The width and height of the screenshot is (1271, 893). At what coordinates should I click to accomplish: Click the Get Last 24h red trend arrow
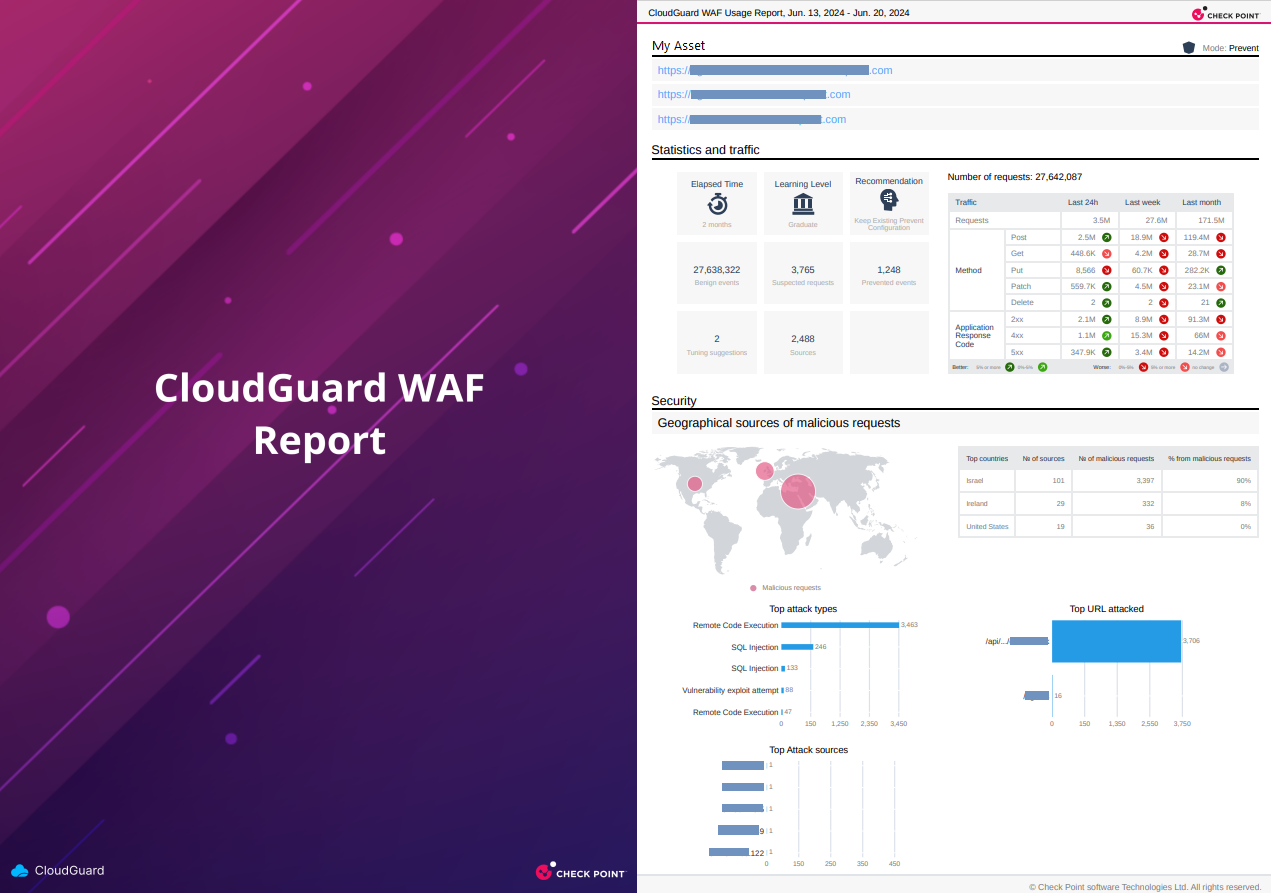point(1107,253)
